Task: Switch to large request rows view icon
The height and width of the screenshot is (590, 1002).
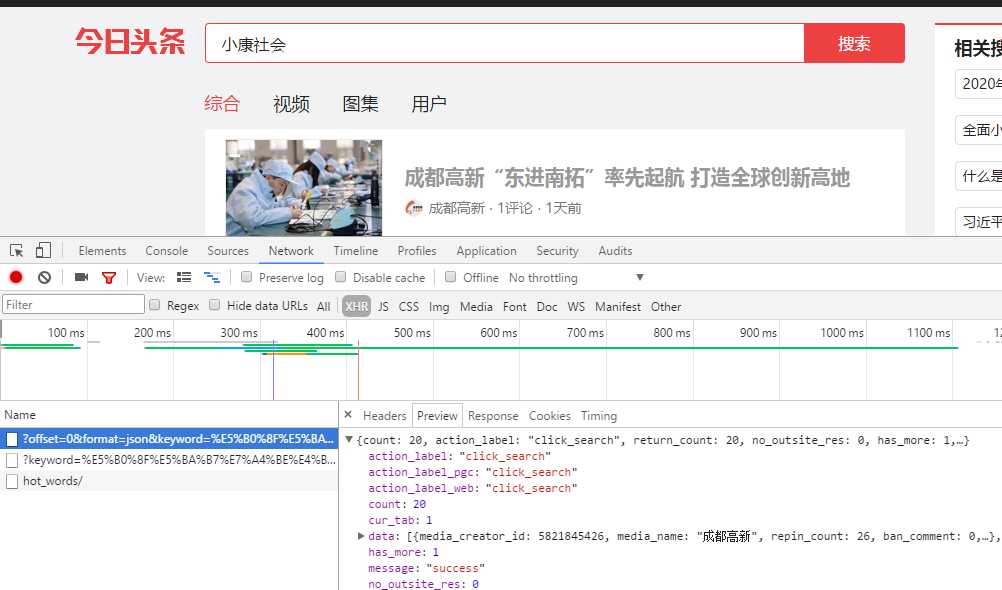Action: pos(184,277)
